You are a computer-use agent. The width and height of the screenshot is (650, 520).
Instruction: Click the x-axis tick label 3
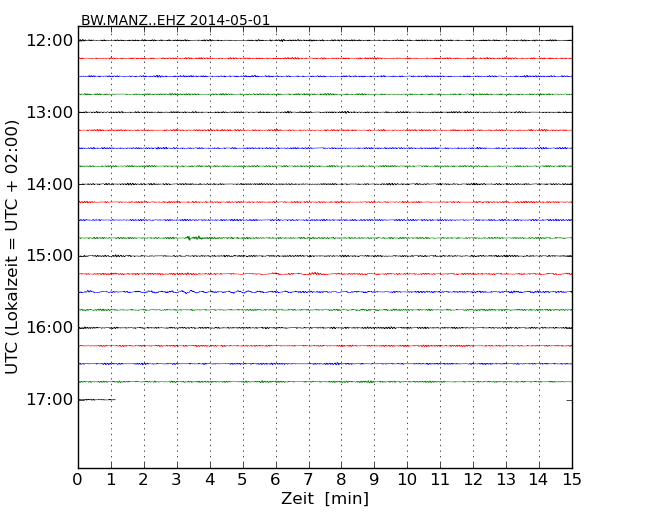pos(177,480)
